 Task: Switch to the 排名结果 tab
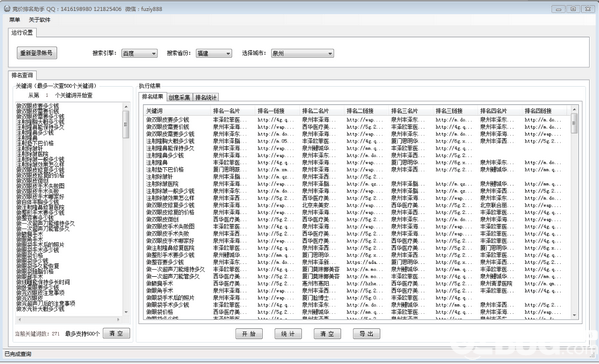tap(153, 97)
